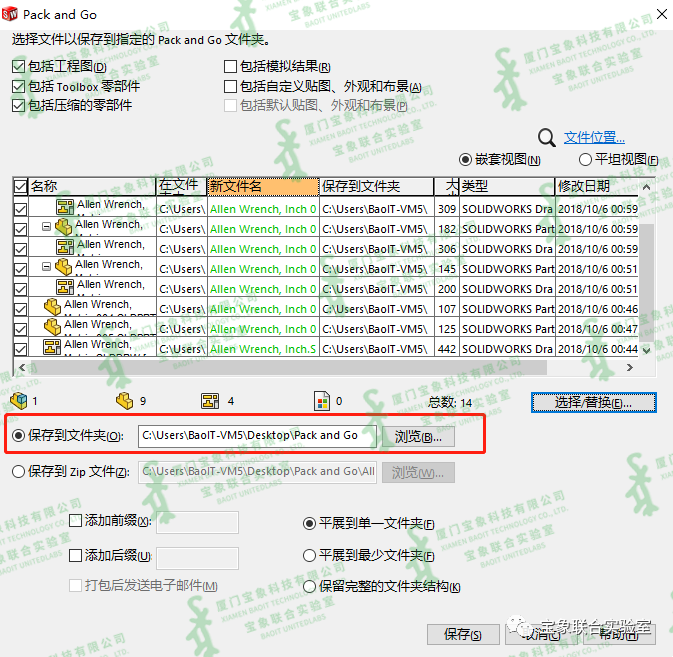Toggle 包括 Toolbox 零部件 checkbox
Screen dimensions: 673x657
point(18,87)
